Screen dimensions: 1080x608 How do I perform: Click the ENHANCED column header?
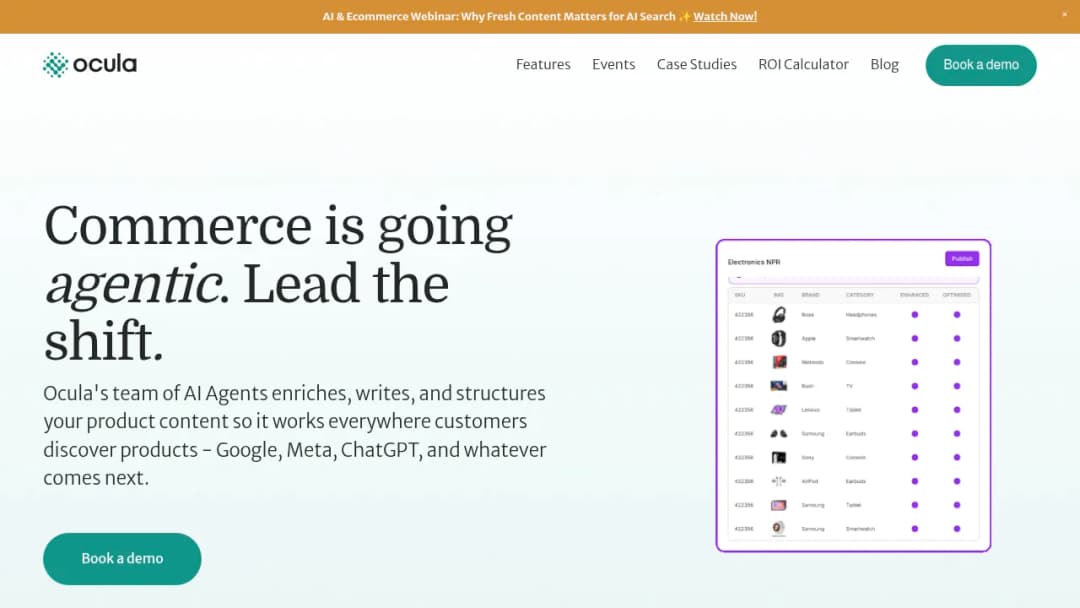[x=915, y=295]
